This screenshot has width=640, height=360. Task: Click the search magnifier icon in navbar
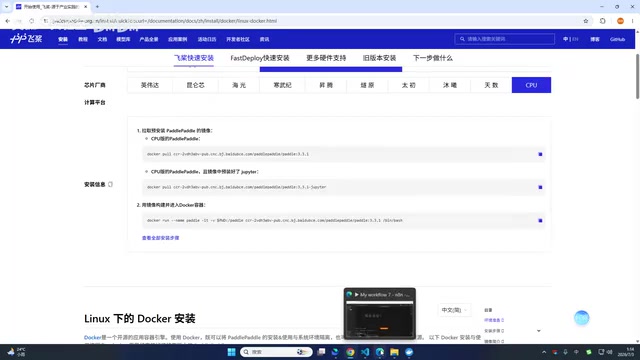pyautogui.click(x=462, y=39)
